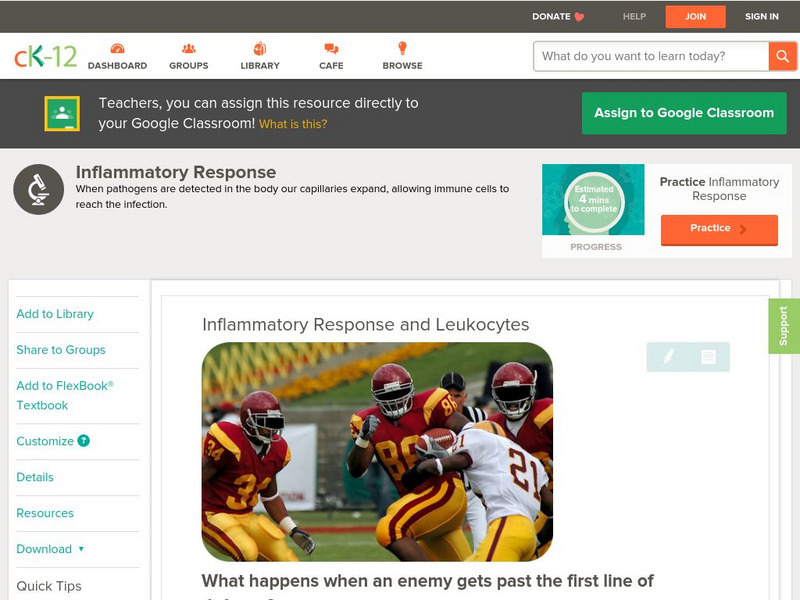The height and width of the screenshot is (600, 800).
Task: Click the Donate heart icon
Action: coord(579,17)
